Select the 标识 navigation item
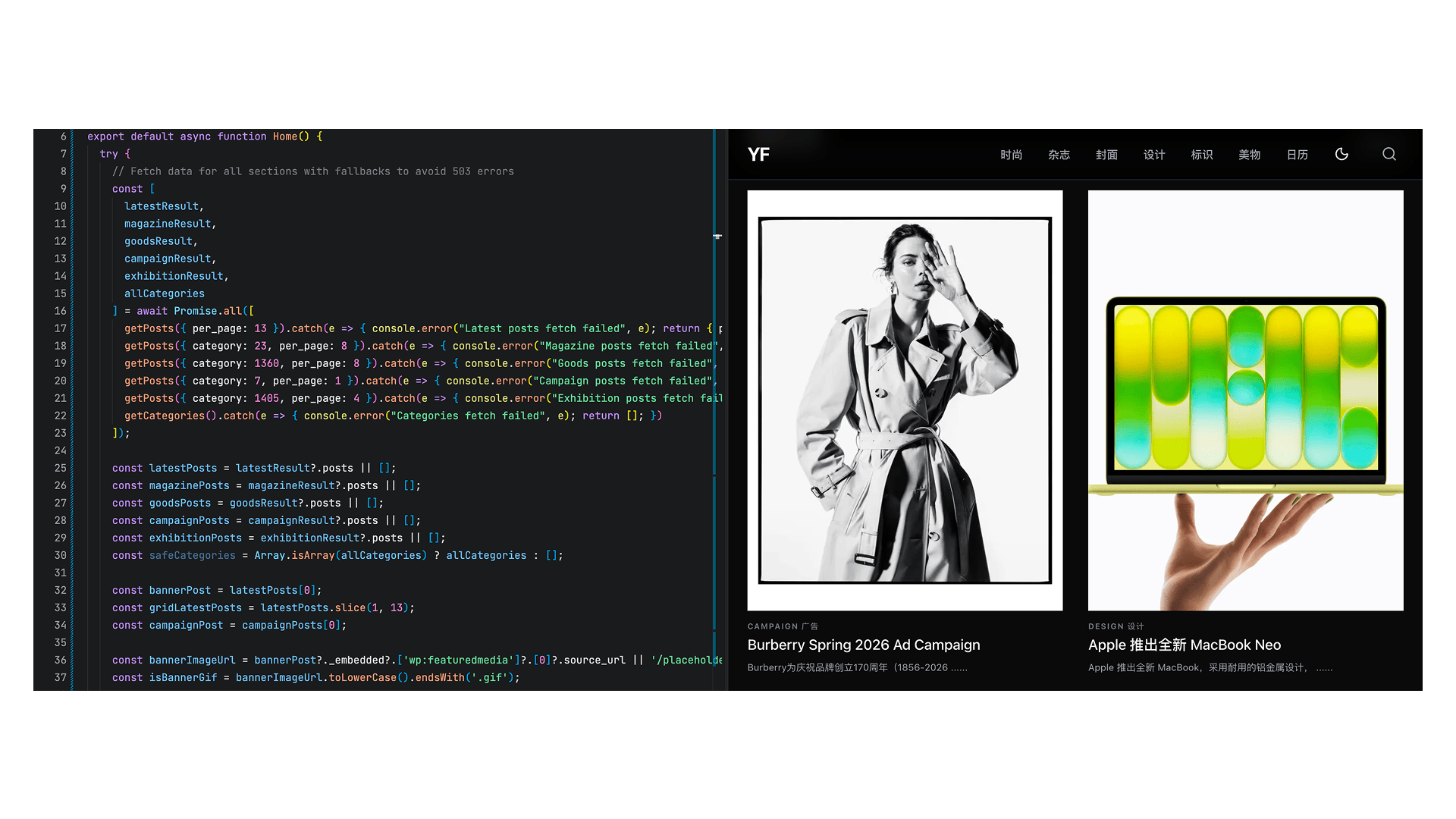The width and height of the screenshot is (1456, 819). tap(1202, 154)
